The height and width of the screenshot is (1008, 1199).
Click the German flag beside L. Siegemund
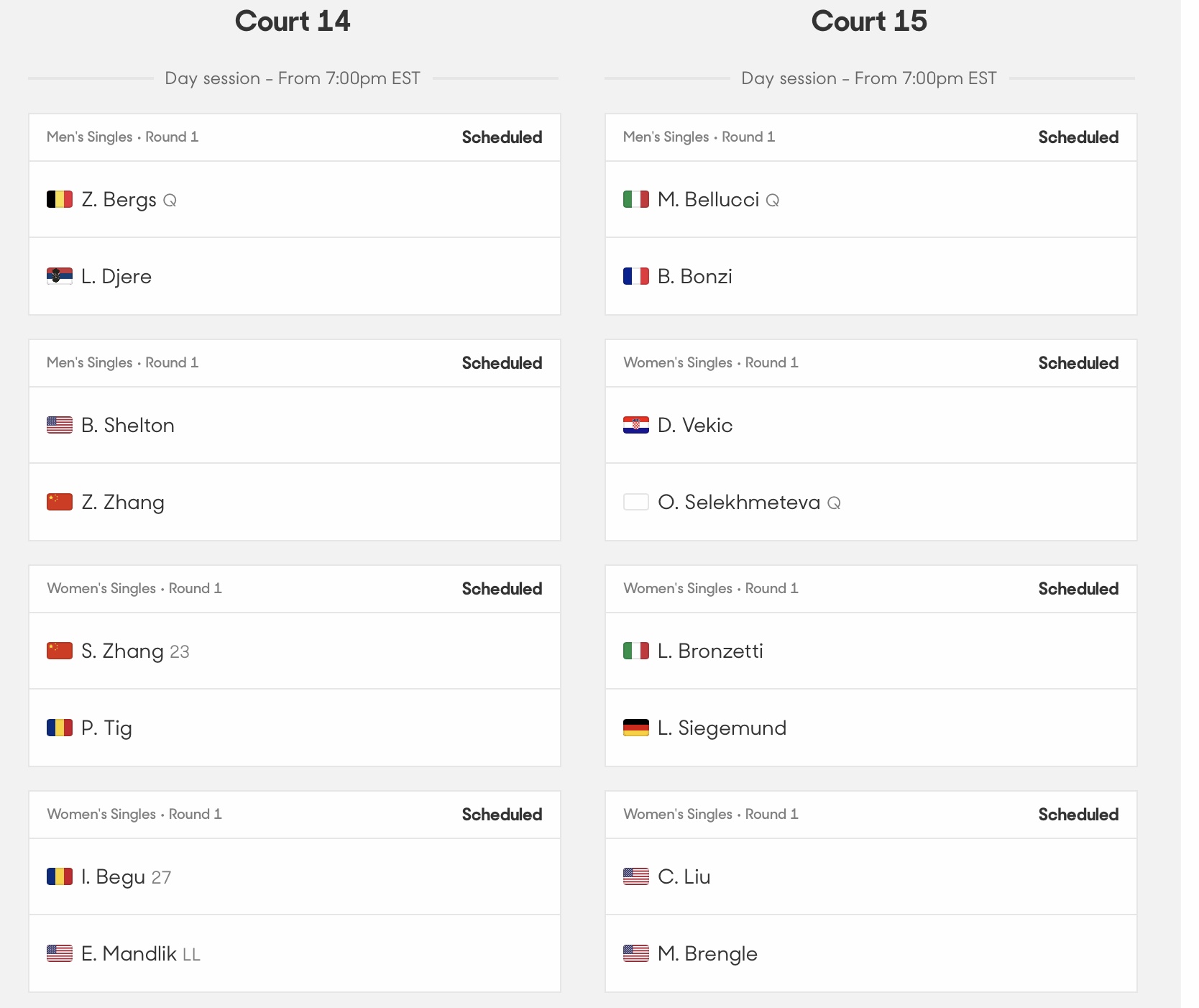point(636,728)
